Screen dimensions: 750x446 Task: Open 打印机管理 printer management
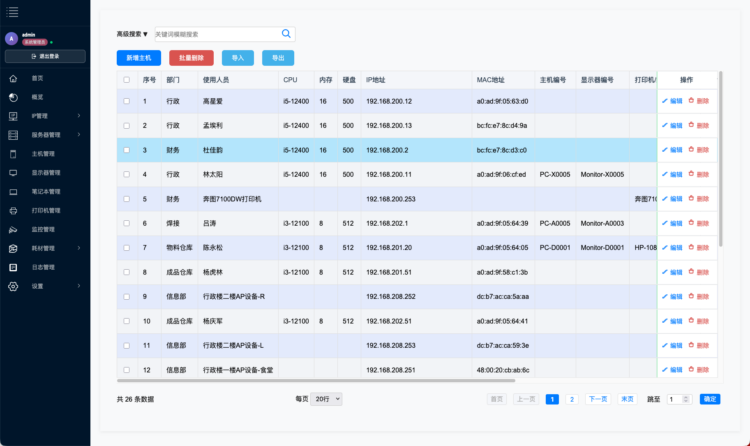pos(46,211)
